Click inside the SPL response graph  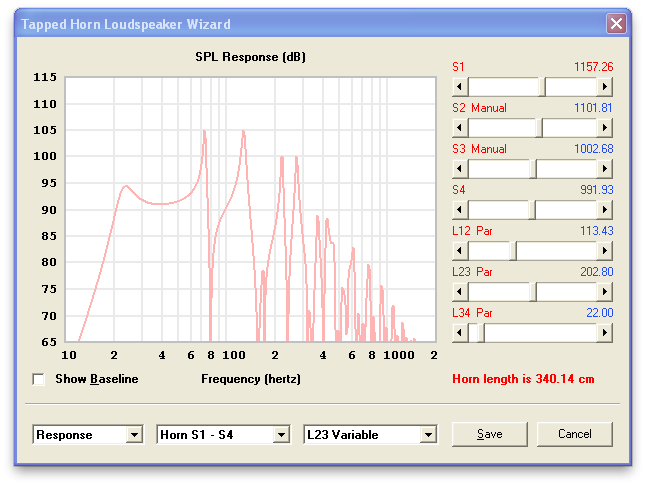tap(250, 209)
